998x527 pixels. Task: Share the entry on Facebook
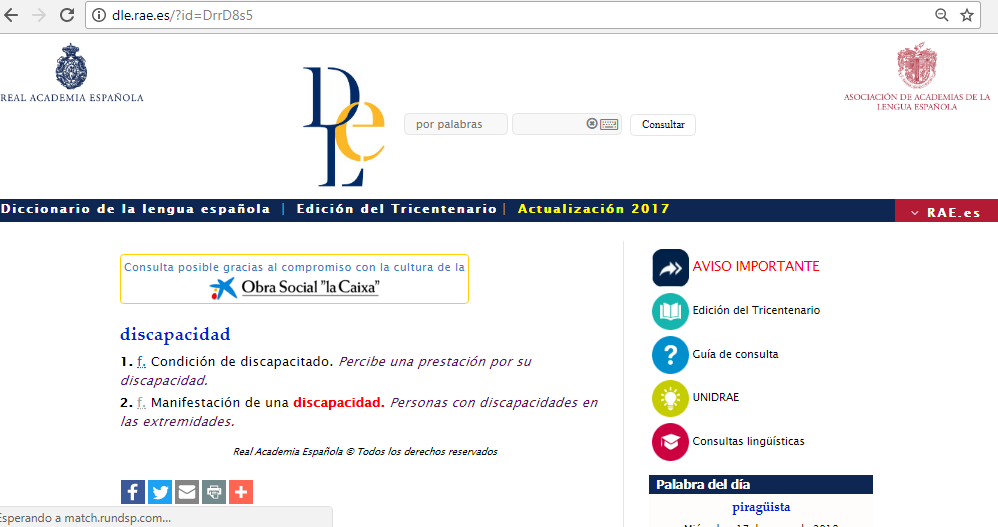pyautogui.click(x=133, y=492)
